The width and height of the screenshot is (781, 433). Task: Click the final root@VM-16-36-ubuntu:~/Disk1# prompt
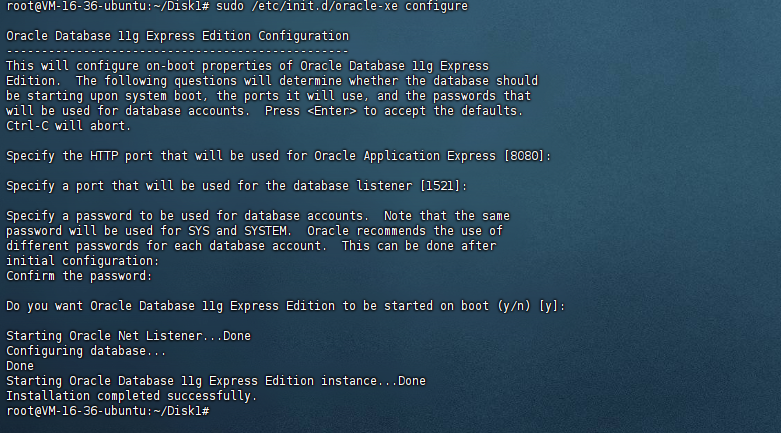pyautogui.click(x=108, y=411)
